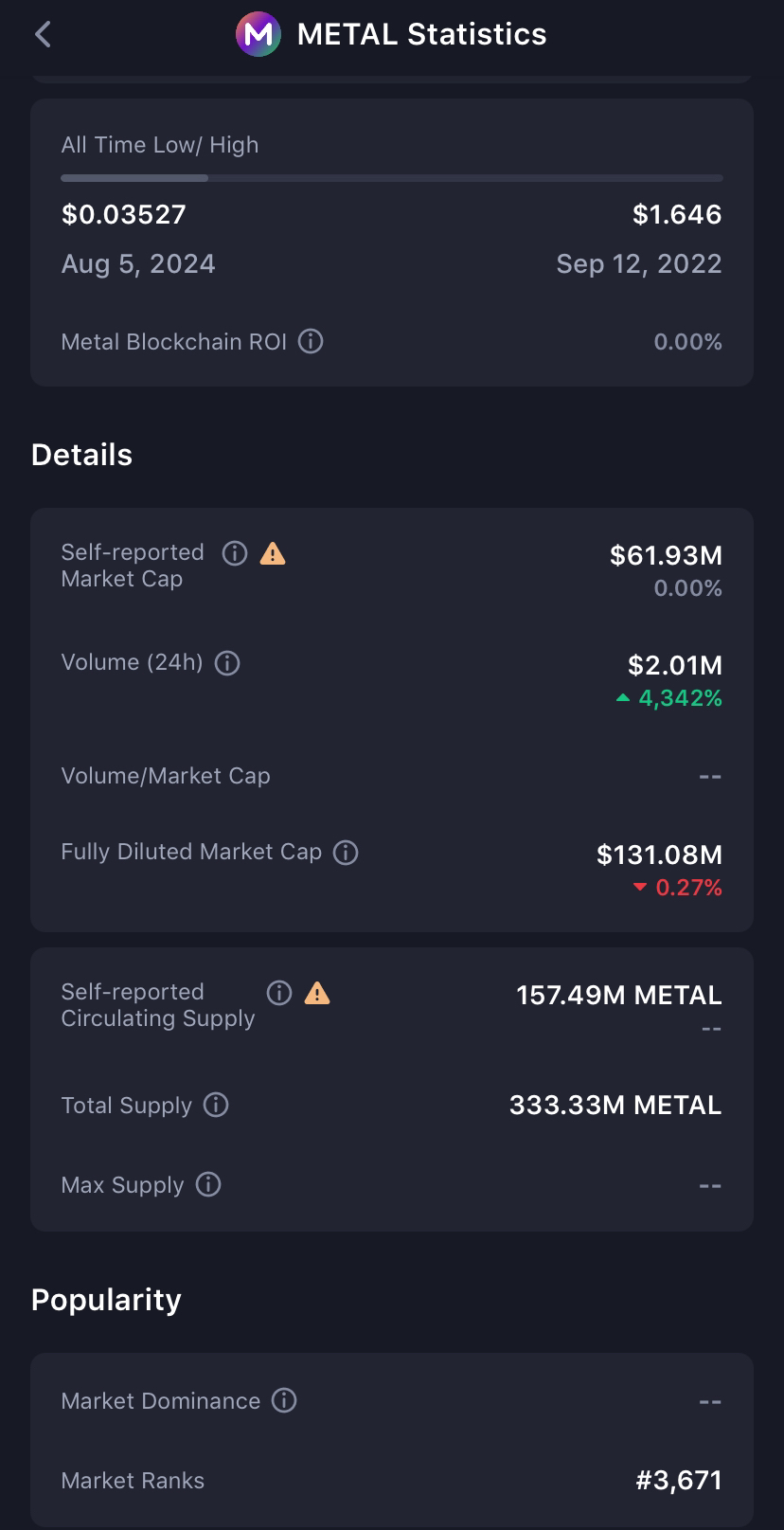The height and width of the screenshot is (1530, 784).
Task: Open Total Supply info icon
Action: tap(216, 1105)
